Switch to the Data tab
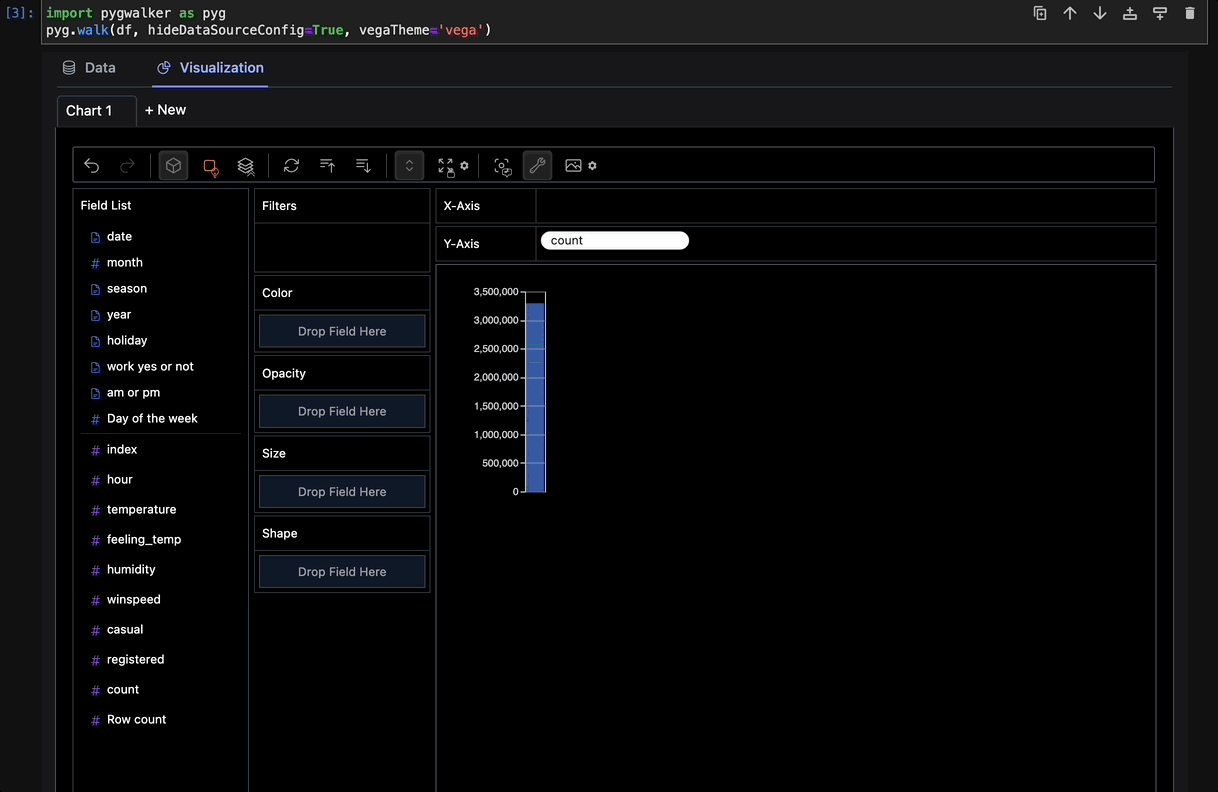The width and height of the screenshot is (1218, 792). coord(89,68)
